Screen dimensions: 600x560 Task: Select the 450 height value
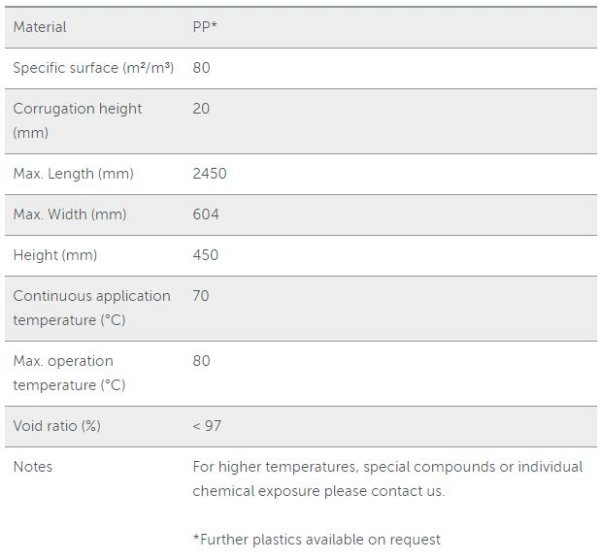[x=205, y=255]
